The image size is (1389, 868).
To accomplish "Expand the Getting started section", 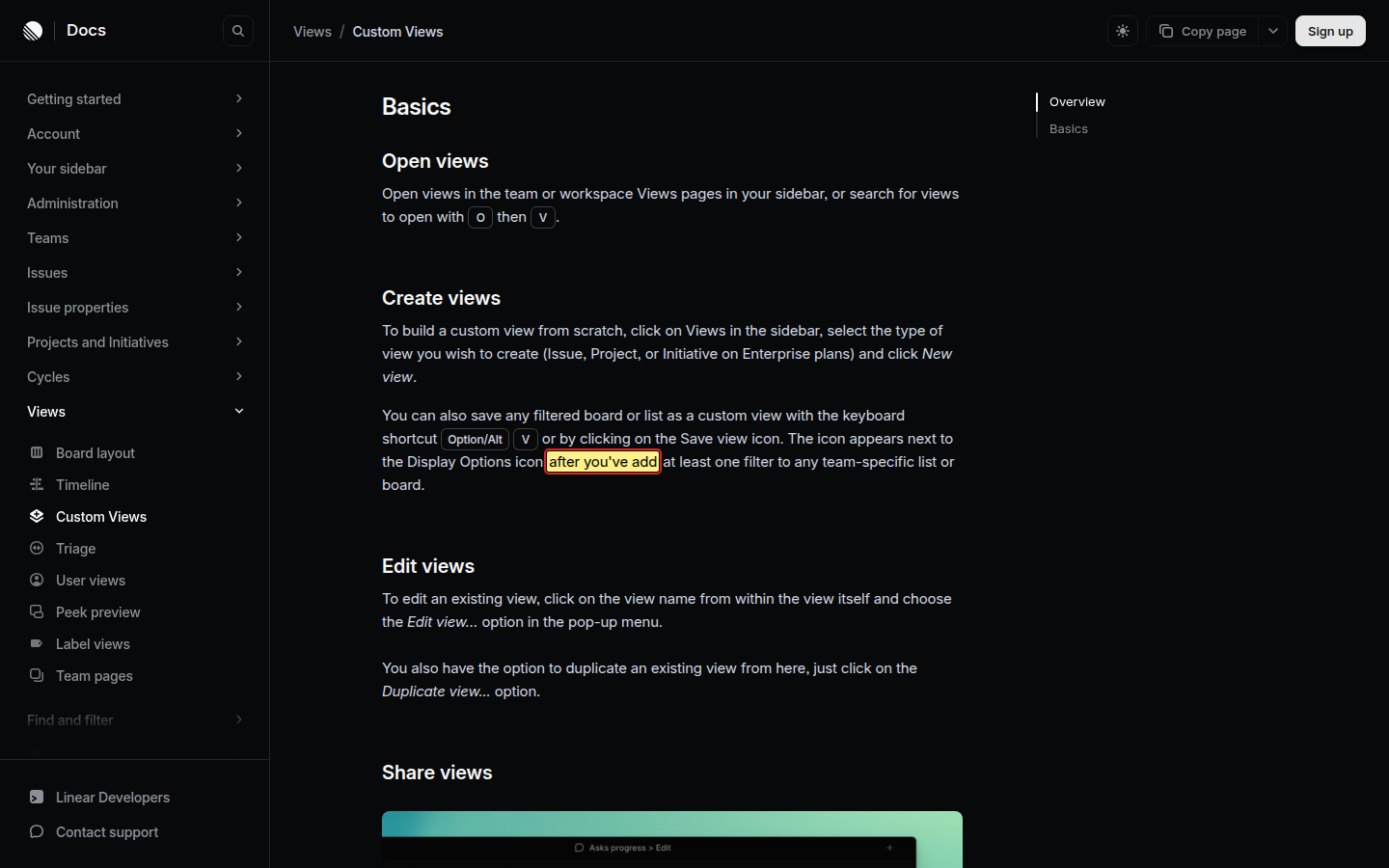I will (x=135, y=99).
